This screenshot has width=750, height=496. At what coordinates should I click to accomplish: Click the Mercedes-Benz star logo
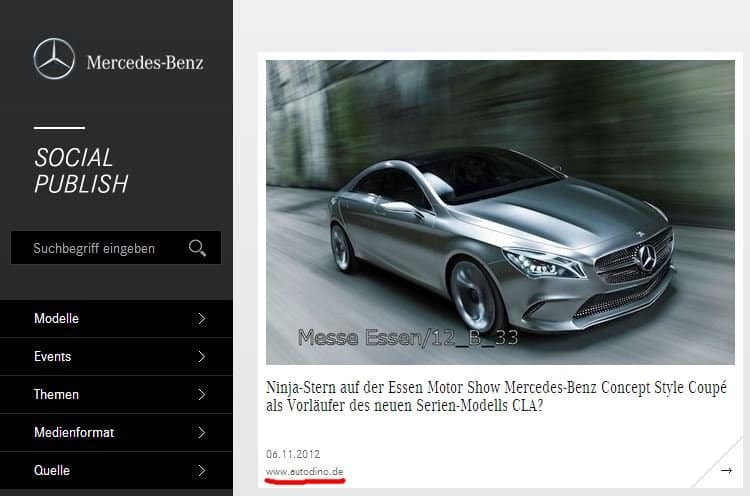54,59
